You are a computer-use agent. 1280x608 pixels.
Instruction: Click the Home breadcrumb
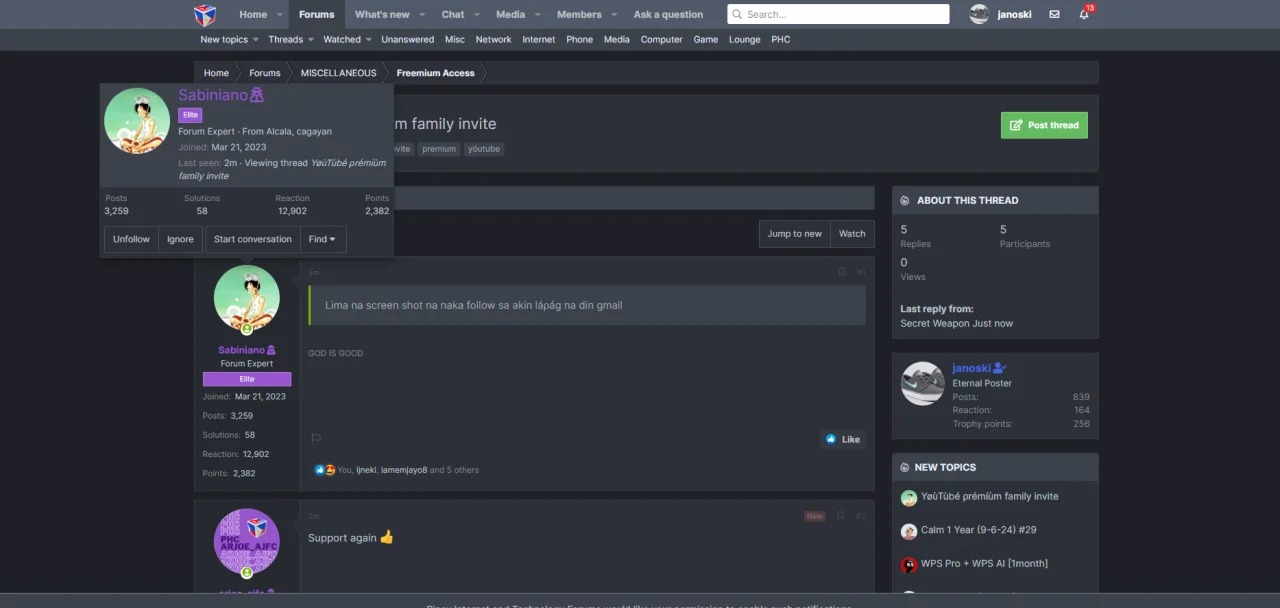(x=216, y=73)
